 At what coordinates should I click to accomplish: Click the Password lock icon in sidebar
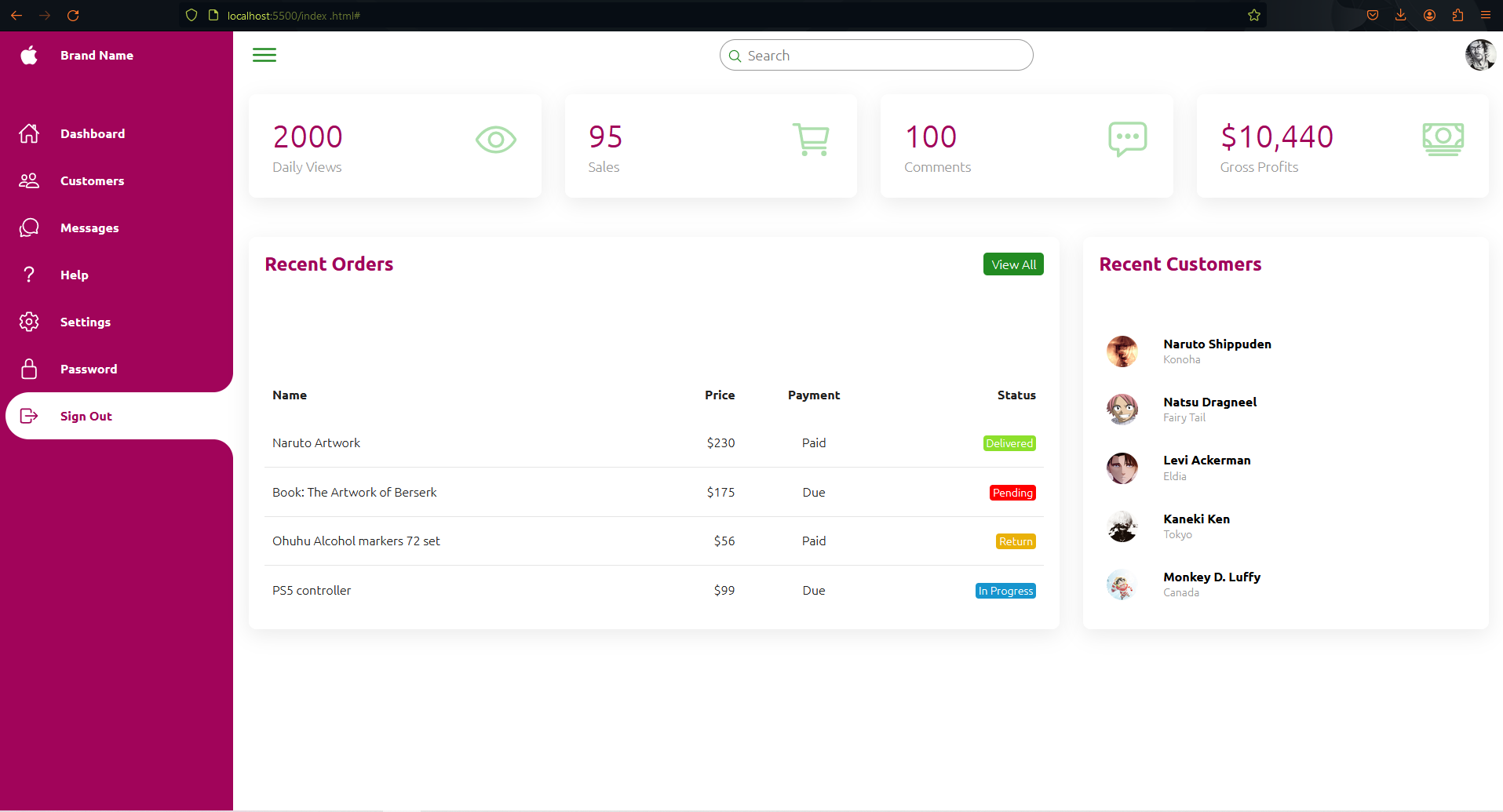[29, 369]
